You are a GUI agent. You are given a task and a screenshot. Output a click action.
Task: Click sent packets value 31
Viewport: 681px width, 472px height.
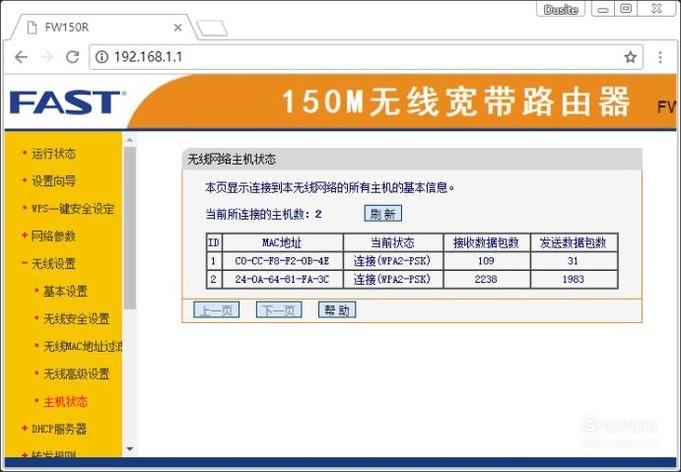[573, 261]
